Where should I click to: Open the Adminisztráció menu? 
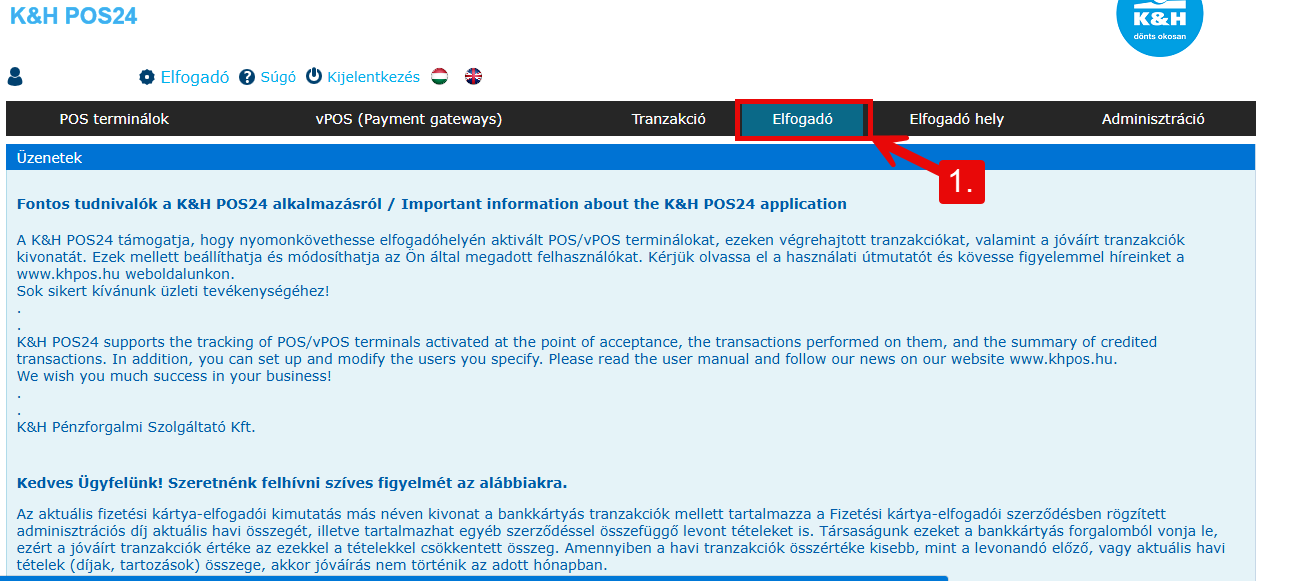click(1153, 119)
